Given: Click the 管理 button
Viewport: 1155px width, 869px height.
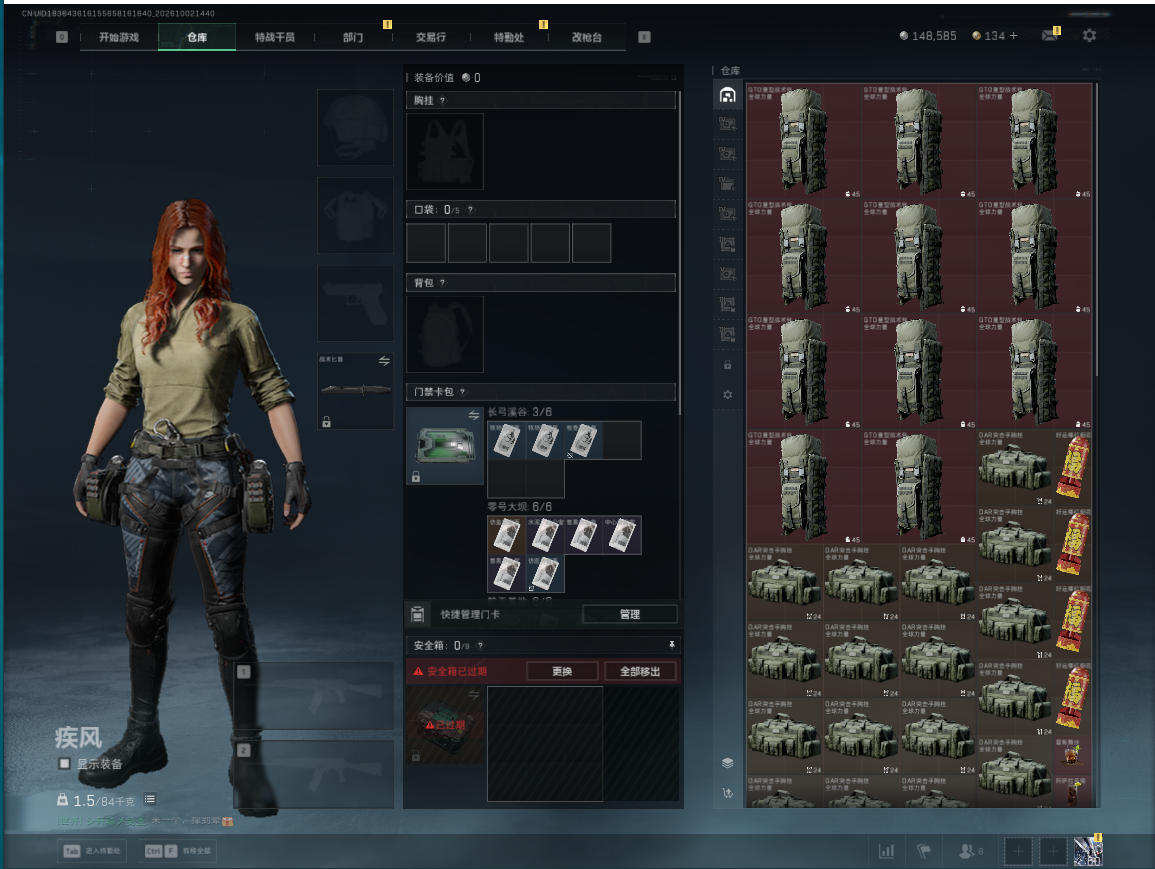Looking at the screenshot, I should (630, 614).
